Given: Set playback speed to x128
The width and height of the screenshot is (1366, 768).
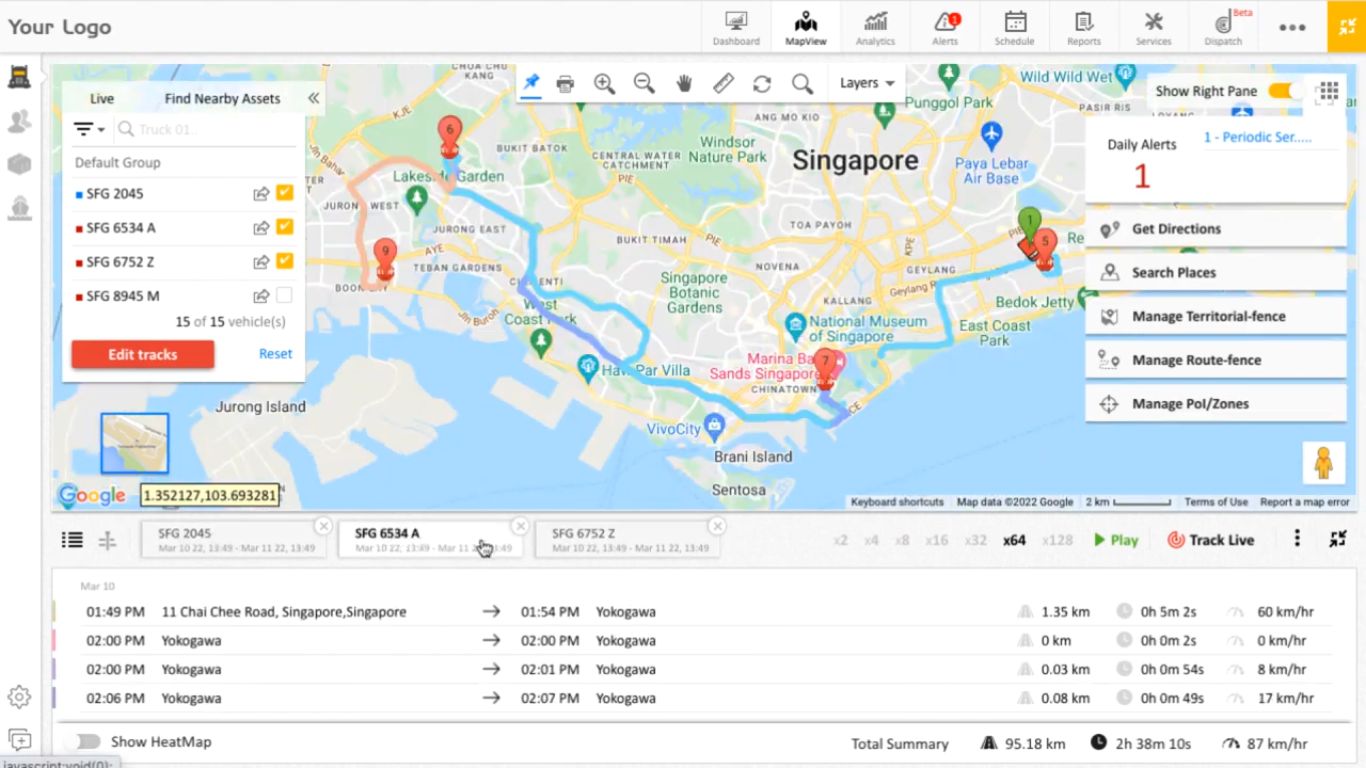Looking at the screenshot, I should (x=1057, y=540).
